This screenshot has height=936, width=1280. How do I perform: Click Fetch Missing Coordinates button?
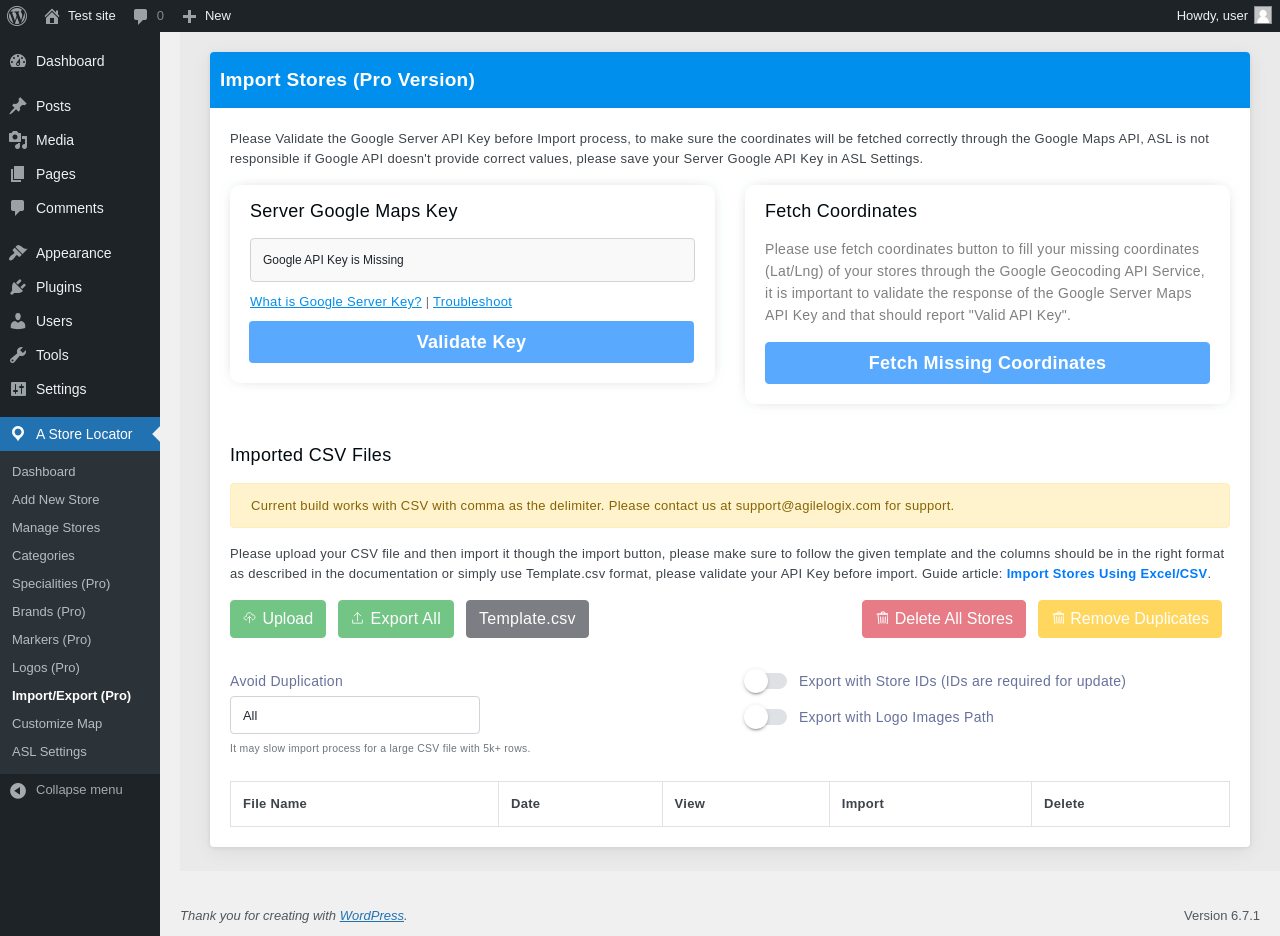pos(987,363)
